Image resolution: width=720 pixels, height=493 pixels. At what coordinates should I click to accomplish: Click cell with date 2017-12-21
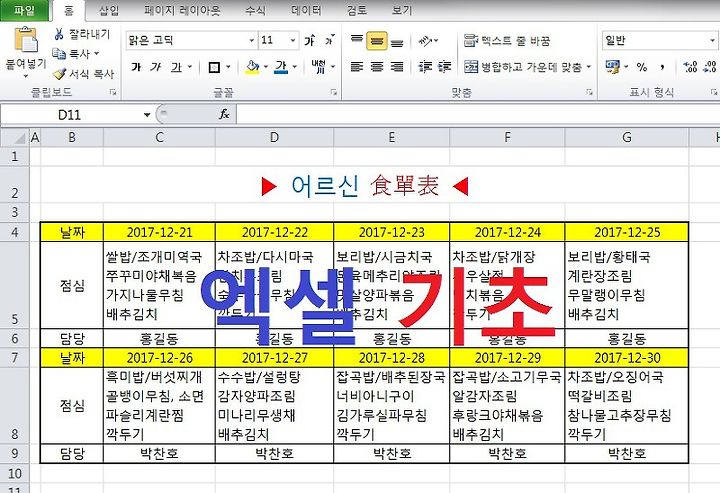(x=159, y=232)
